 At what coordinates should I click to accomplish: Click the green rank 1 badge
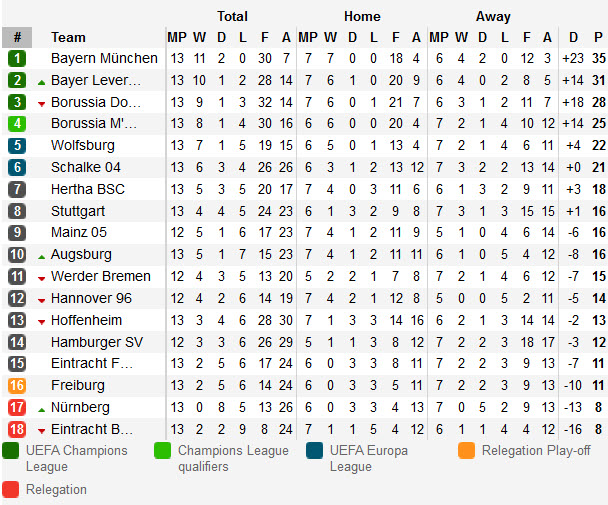(17, 59)
